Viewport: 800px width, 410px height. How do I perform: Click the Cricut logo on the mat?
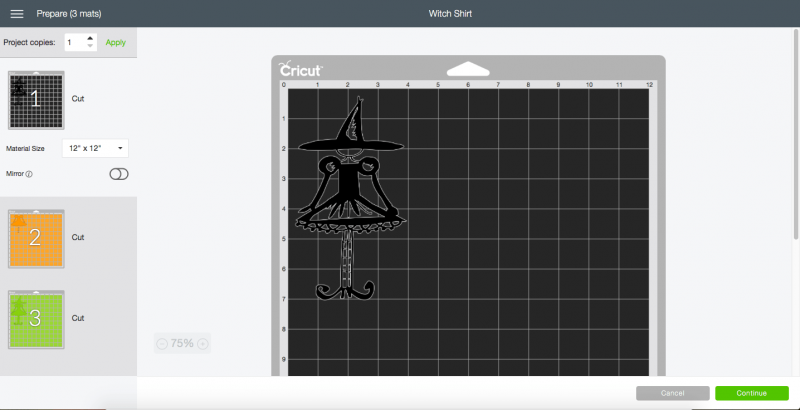point(300,70)
